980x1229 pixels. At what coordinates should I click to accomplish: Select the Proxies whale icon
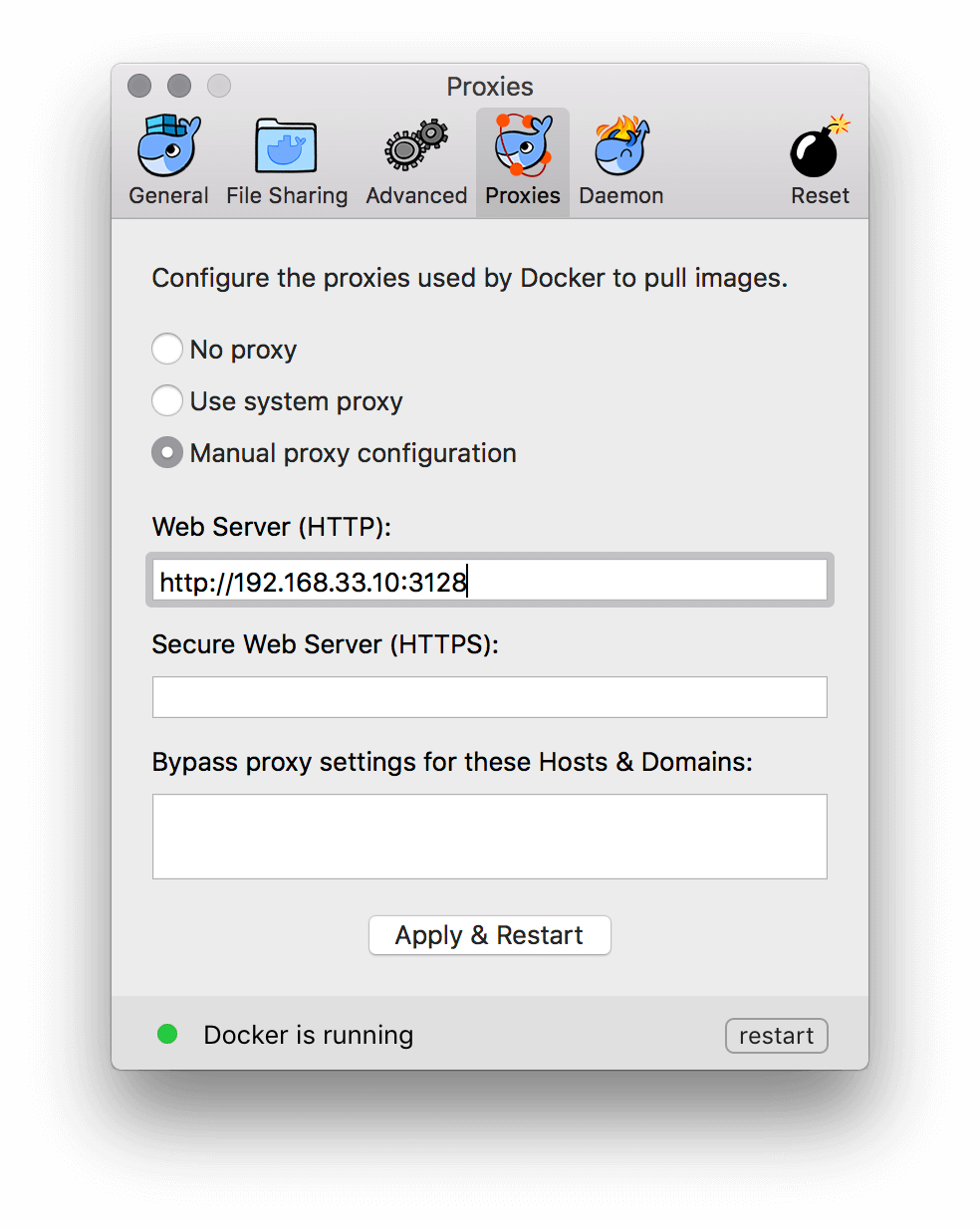(x=523, y=146)
